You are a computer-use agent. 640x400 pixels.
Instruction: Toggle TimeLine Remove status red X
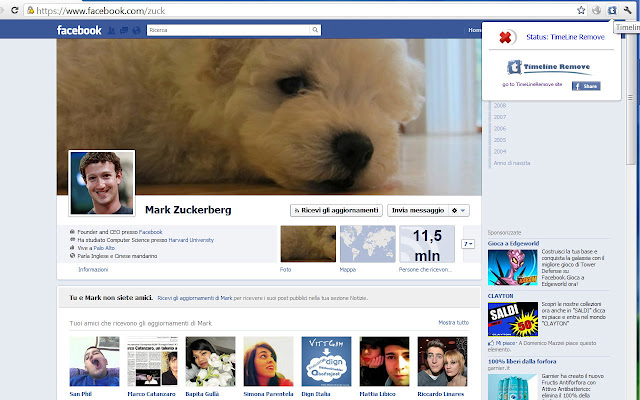click(505, 37)
